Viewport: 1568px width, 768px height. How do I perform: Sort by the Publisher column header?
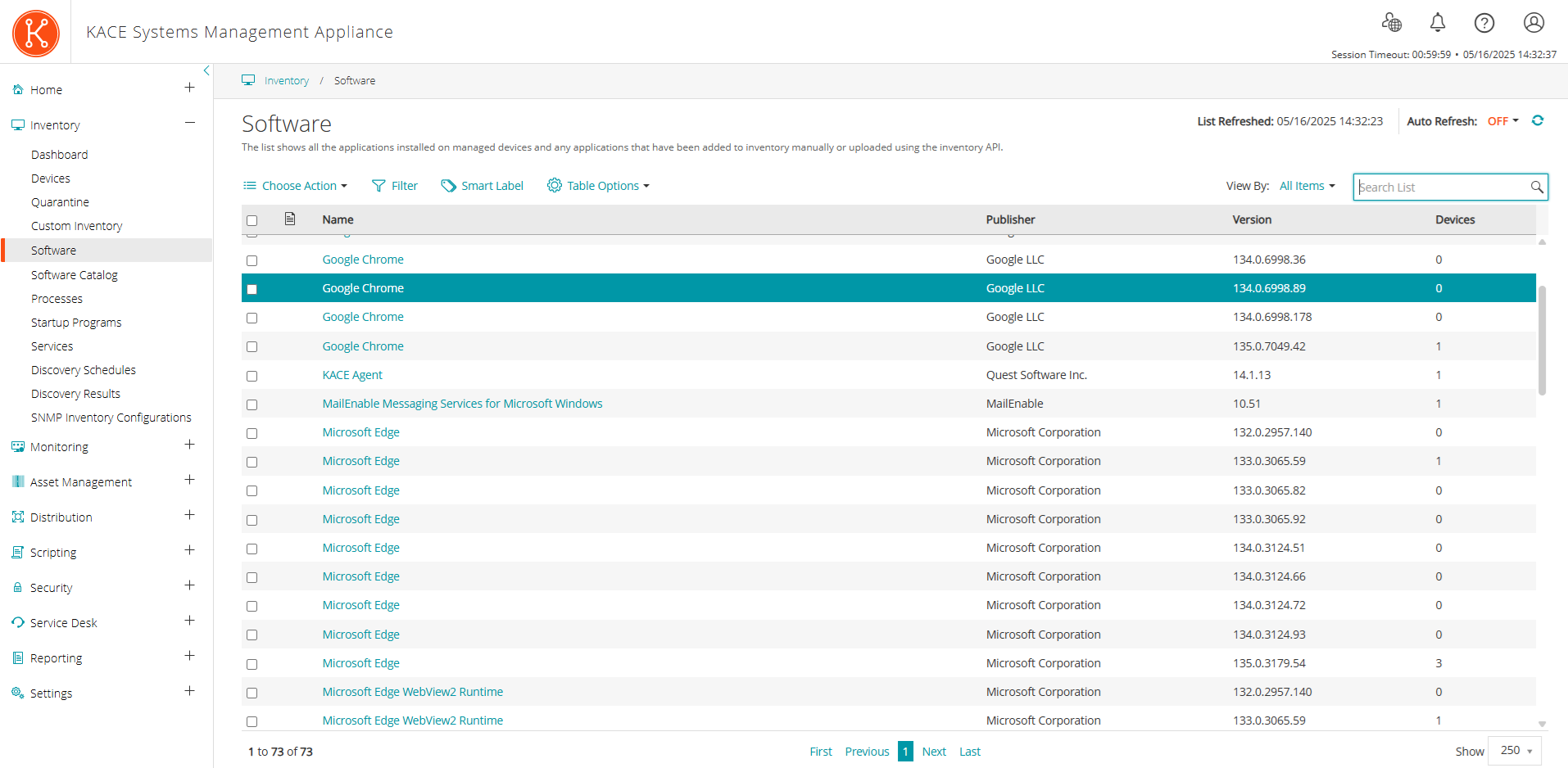1010,219
